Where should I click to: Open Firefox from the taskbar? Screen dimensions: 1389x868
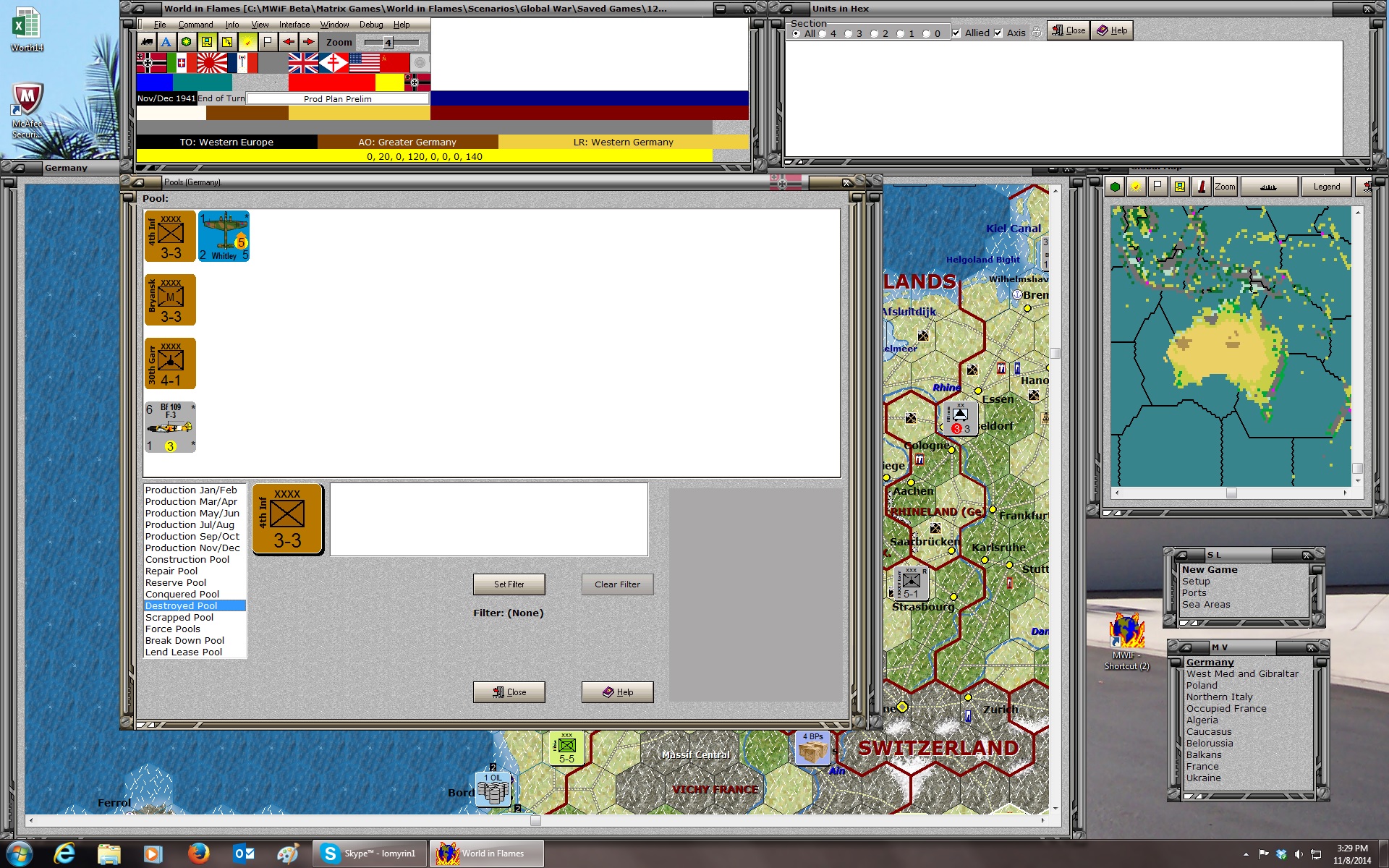(198, 854)
